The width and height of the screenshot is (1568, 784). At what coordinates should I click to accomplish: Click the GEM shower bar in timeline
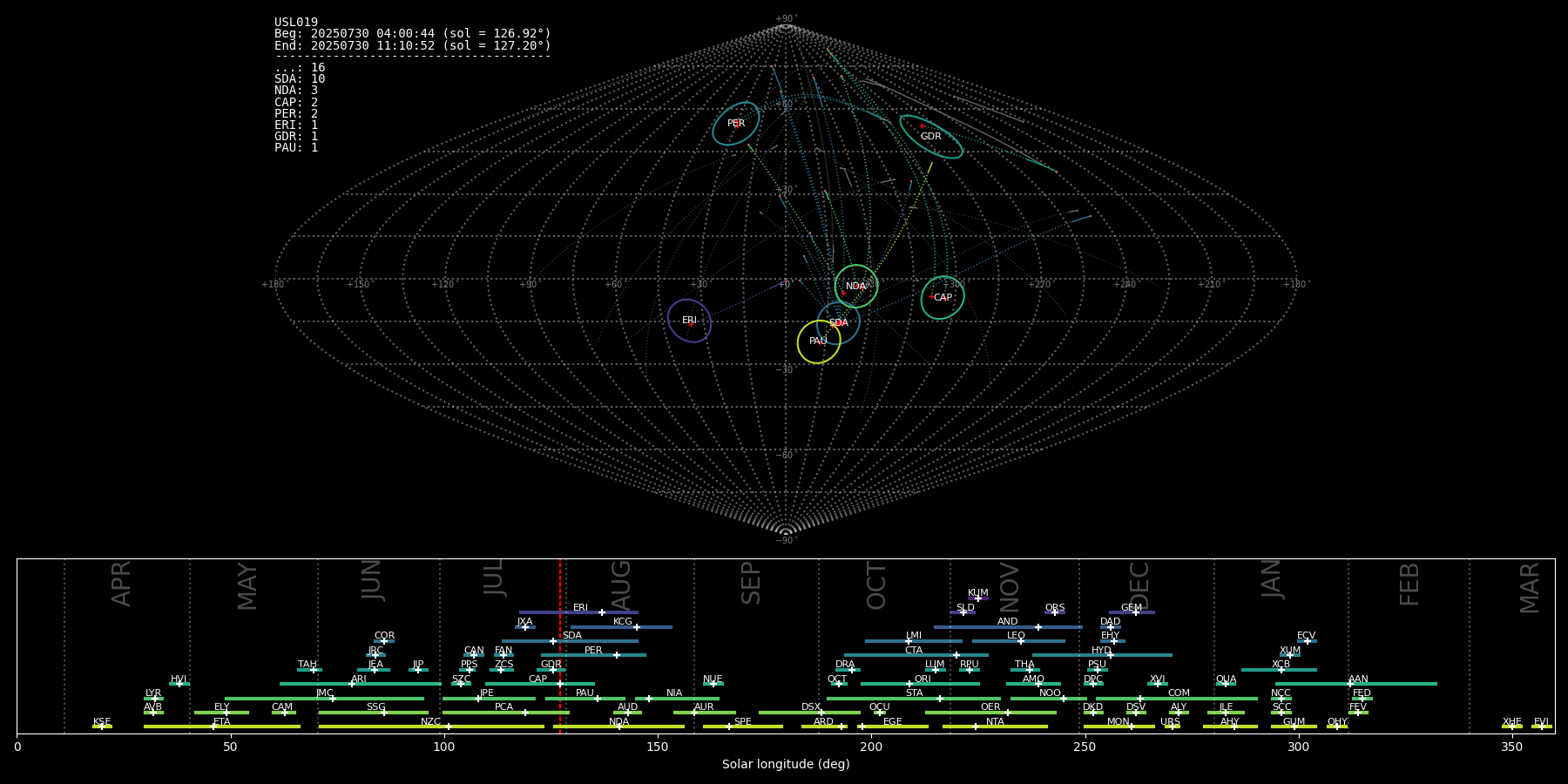1132,612
